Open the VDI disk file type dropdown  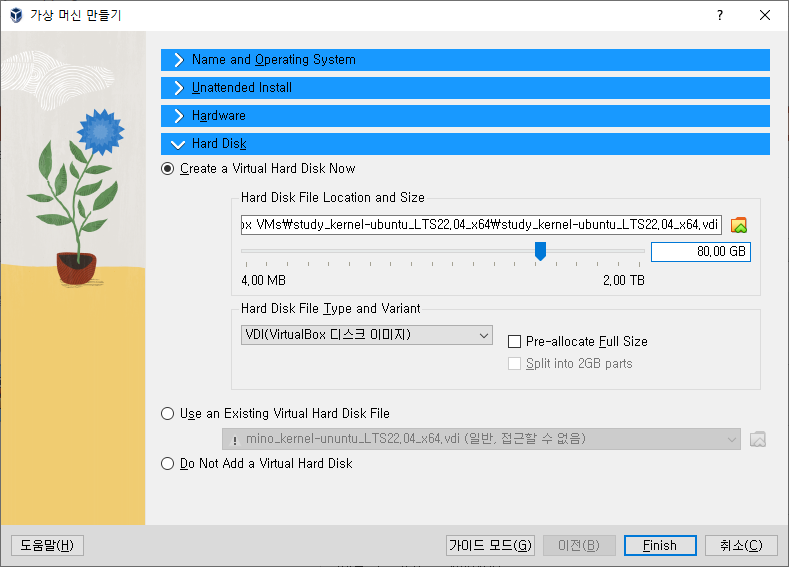(x=366, y=335)
